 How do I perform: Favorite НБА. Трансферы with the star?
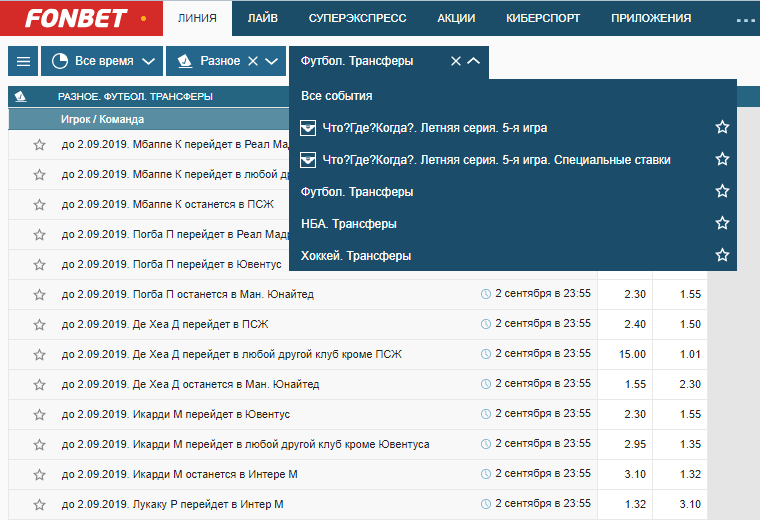pos(722,223)
